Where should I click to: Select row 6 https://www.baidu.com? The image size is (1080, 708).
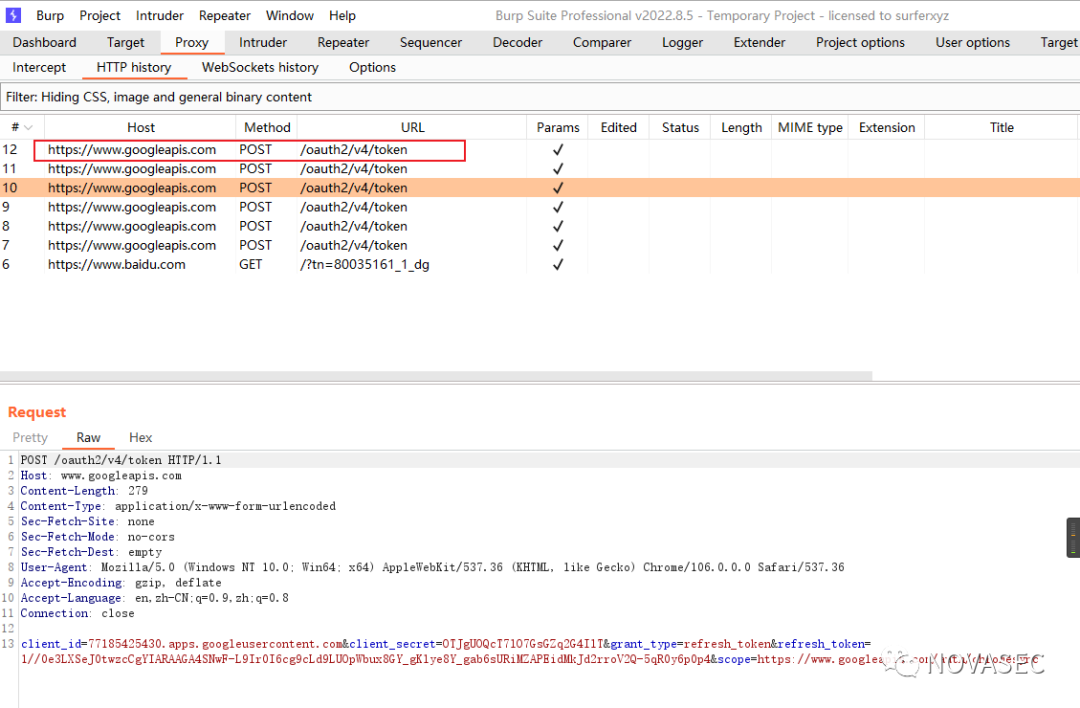coord(116,264)
